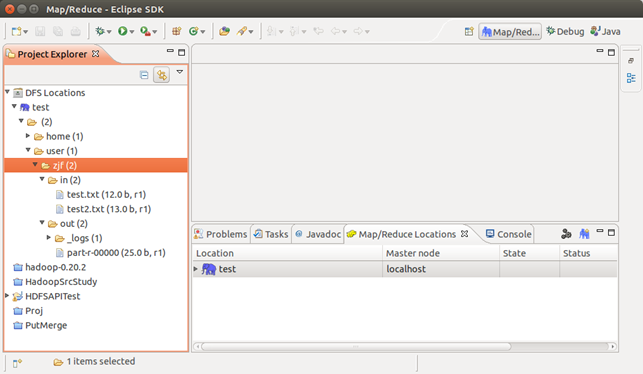Screen dimensions: 643x374
Task: Click the New wizard toolbar icon
Action: [x=17, y=32]
